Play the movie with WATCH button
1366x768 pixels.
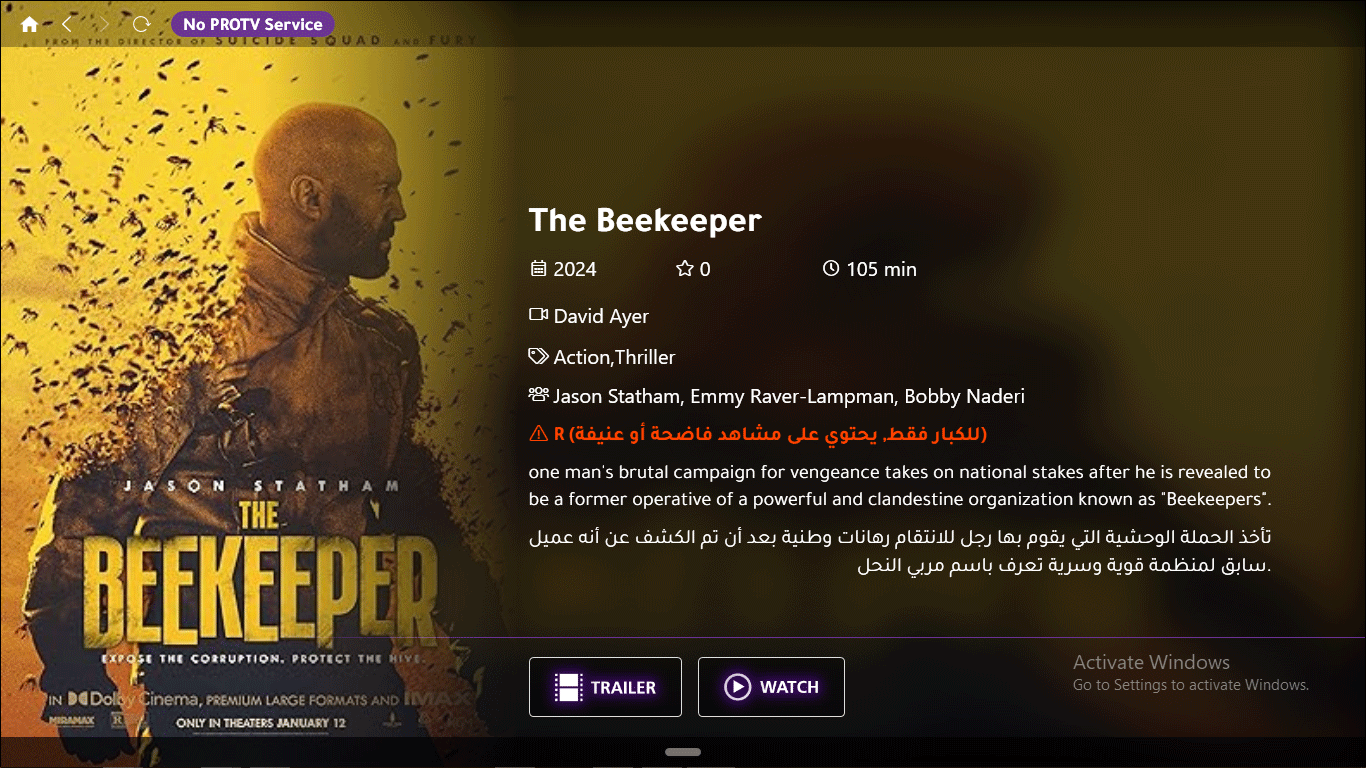pyautogui.click(x=771, y=687)
